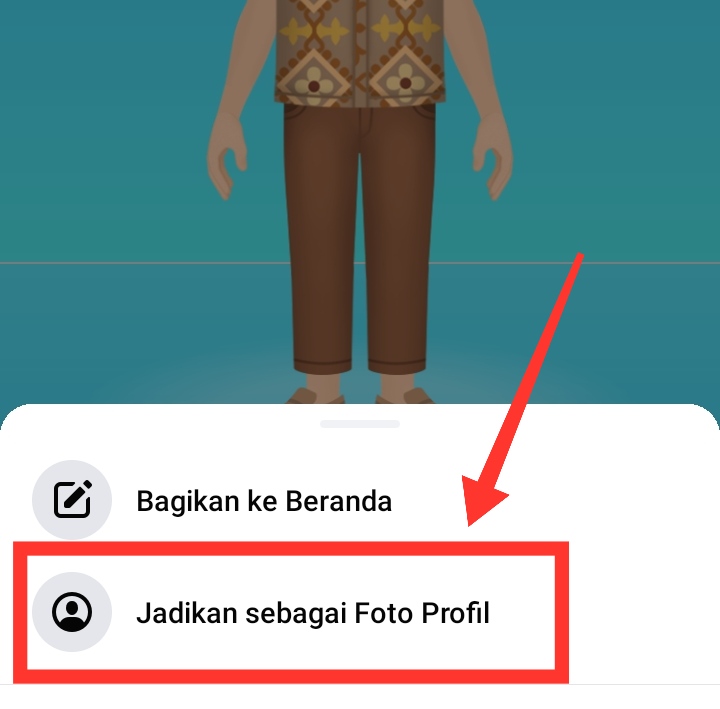Choose "Jadikan sebagai Foto Profil" option text
This screenshot has width=720, height=709.
313,613
